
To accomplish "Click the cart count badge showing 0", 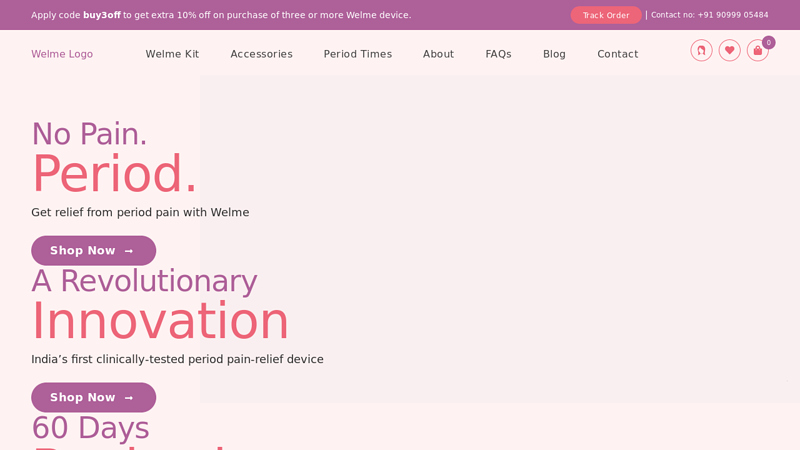I will (768, 43).
